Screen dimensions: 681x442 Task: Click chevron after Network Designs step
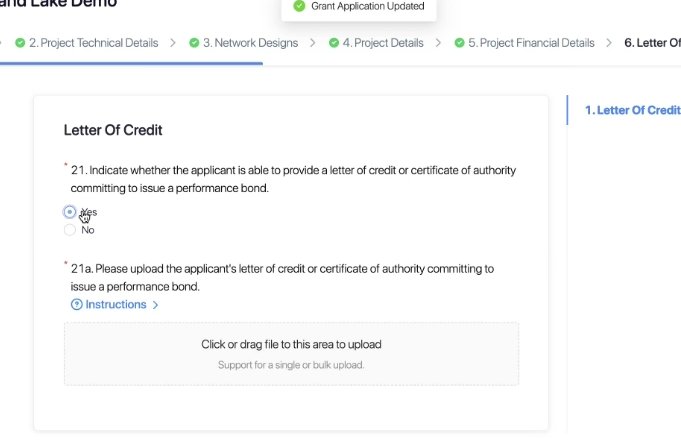coord(312,43)
